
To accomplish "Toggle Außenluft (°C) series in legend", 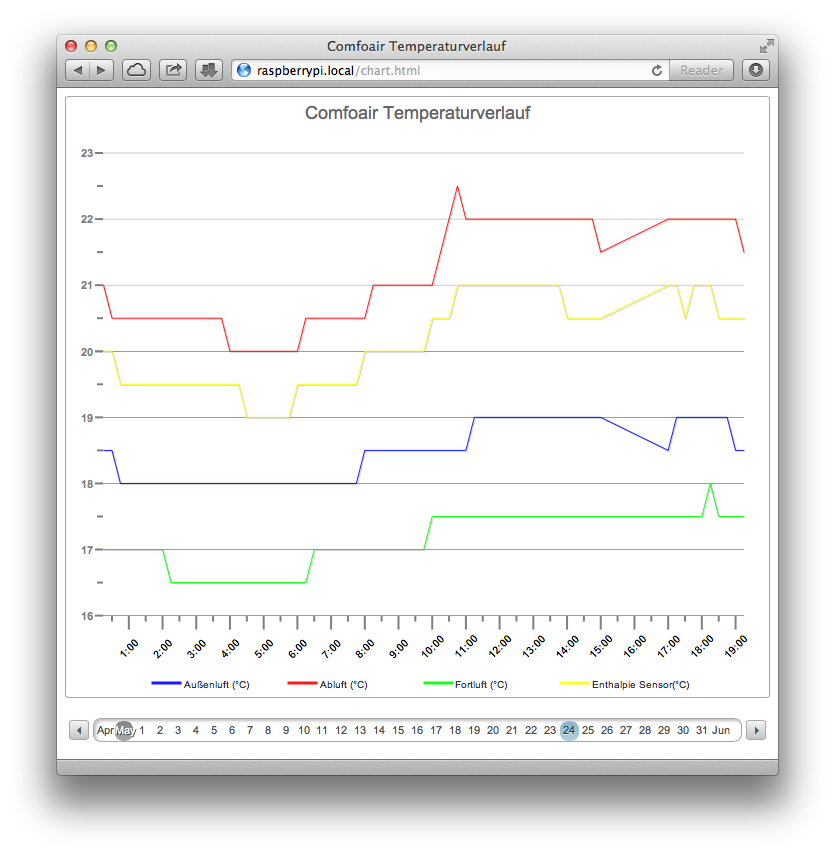I will [x=200, y=685].
